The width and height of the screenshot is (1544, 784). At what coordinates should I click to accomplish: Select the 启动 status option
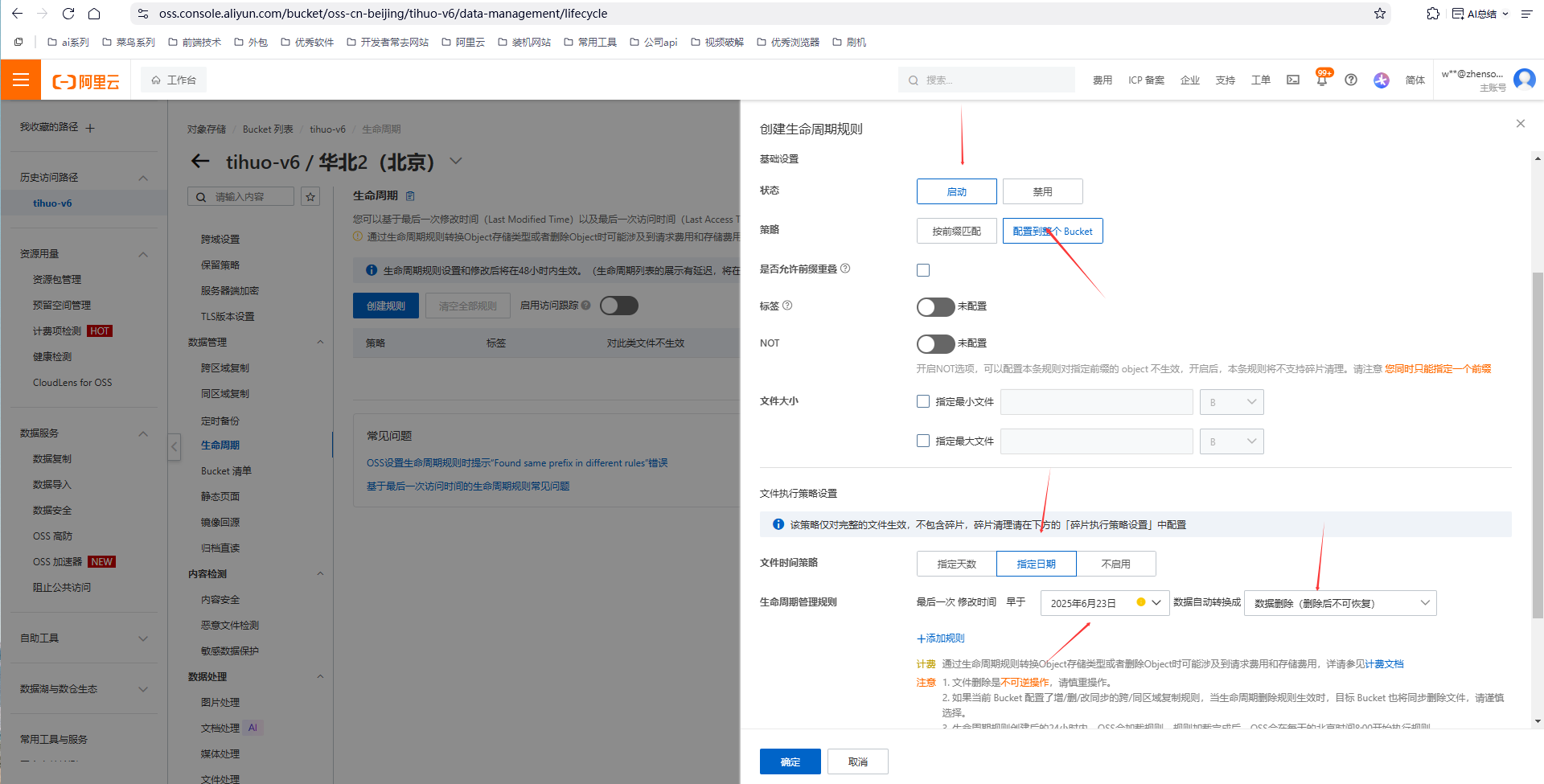(956, 191)
